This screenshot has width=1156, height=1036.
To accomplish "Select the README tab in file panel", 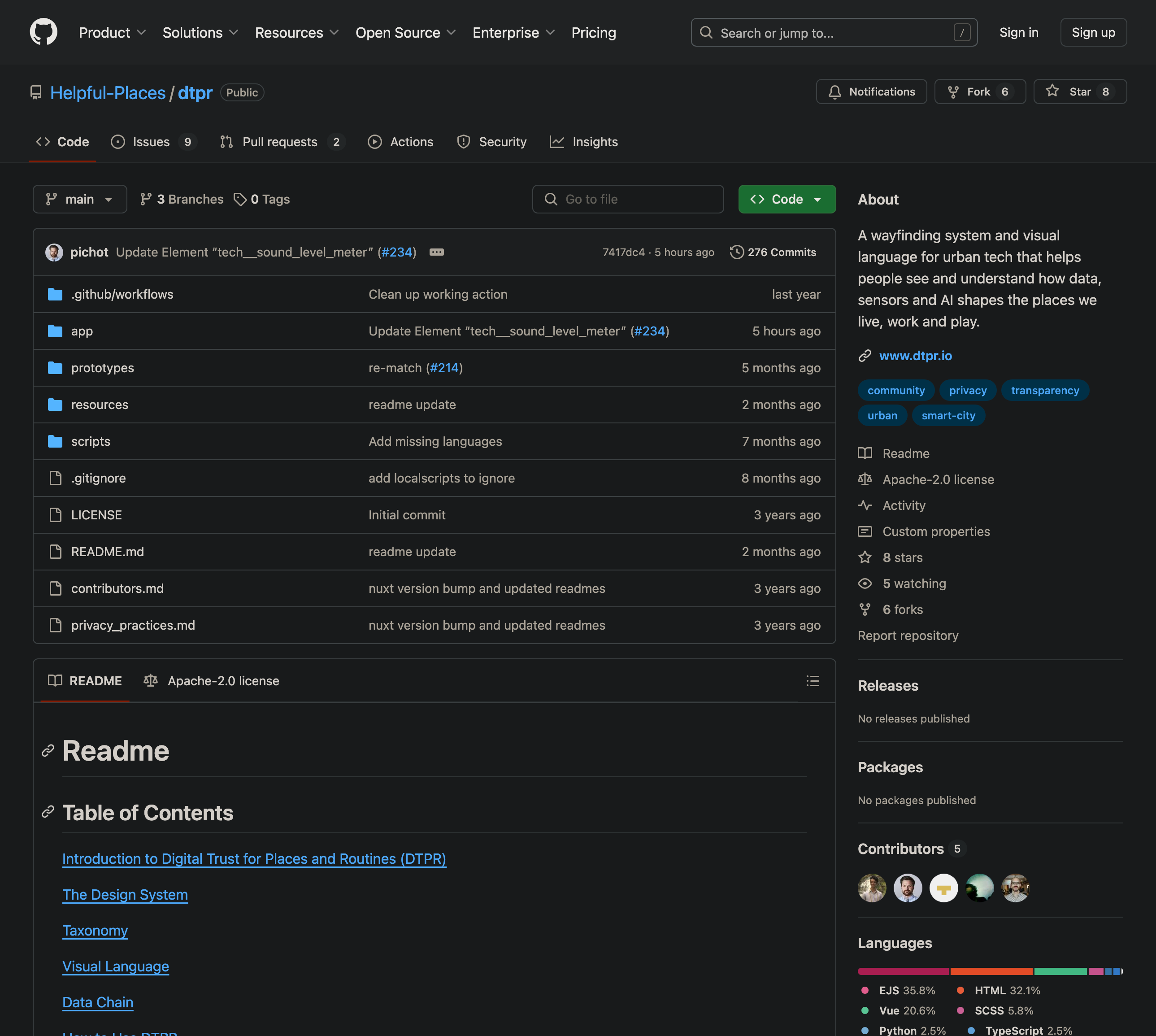I will coord(85,681).
